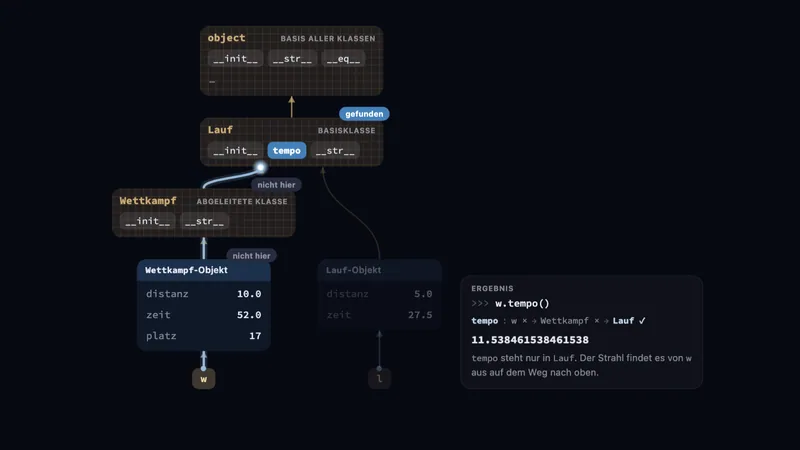Viewport: 800px width, 450px height.
Task: Click the 'Lauf ✓' step in lookup path
Action: [x=629, y=321]
